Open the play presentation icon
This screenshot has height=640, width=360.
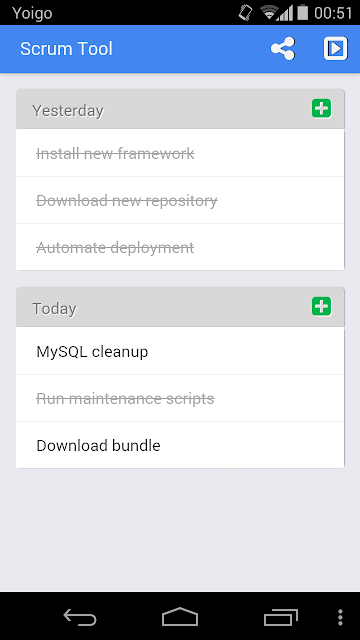(336, 49)
